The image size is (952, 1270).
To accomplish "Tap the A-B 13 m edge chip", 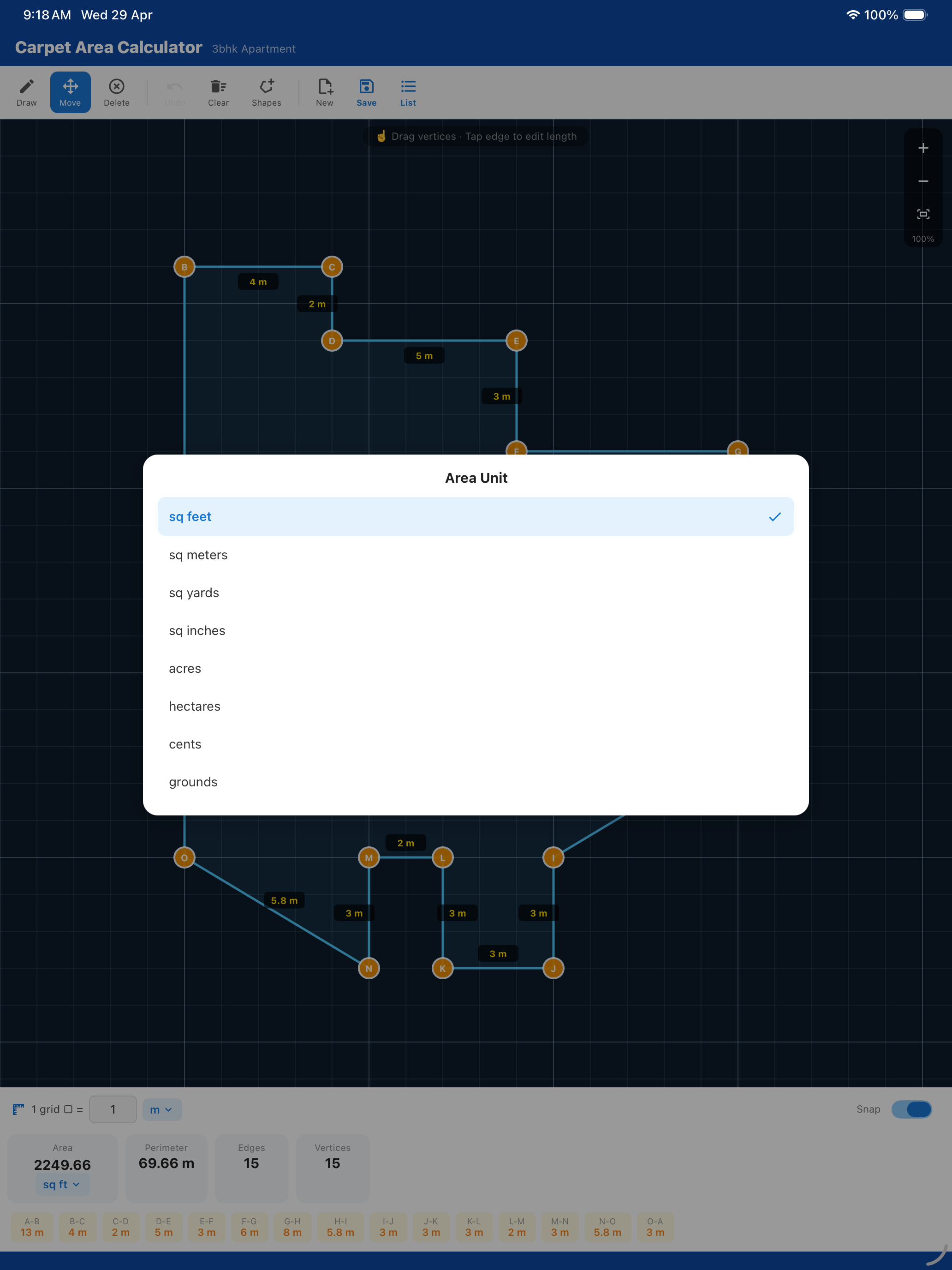I will 32,1228.
